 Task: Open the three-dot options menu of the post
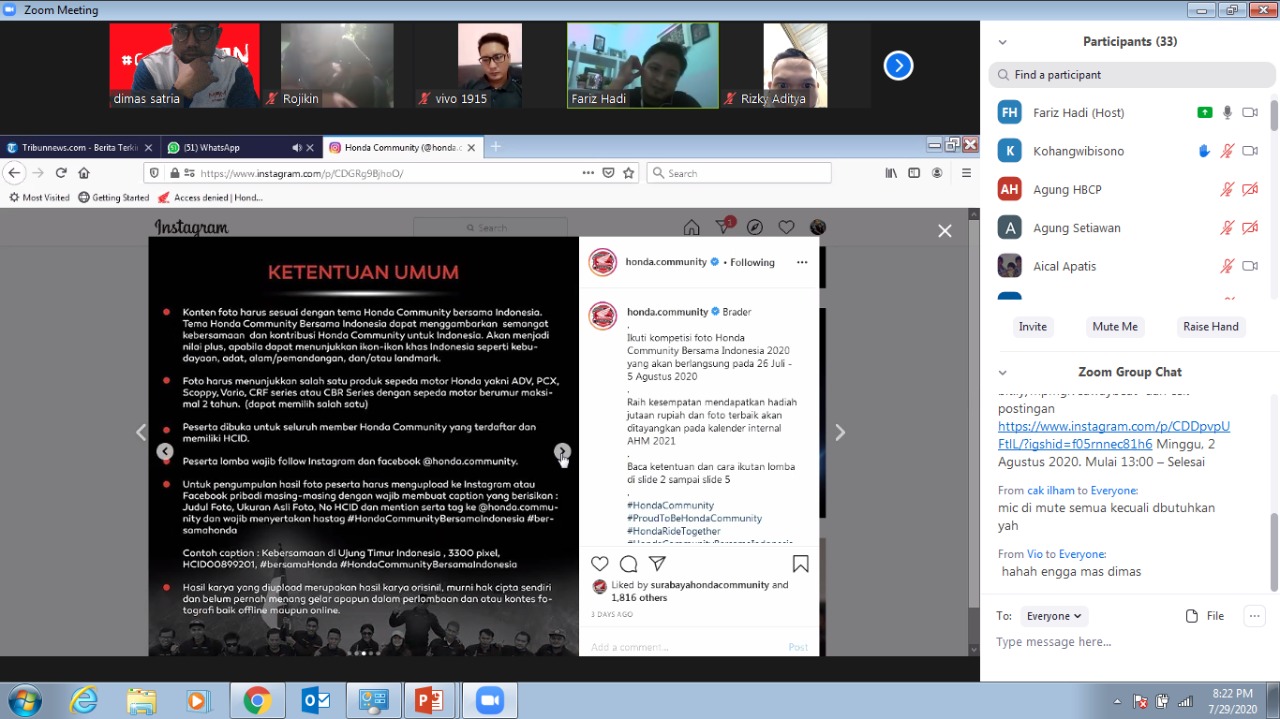click(801, 262)
